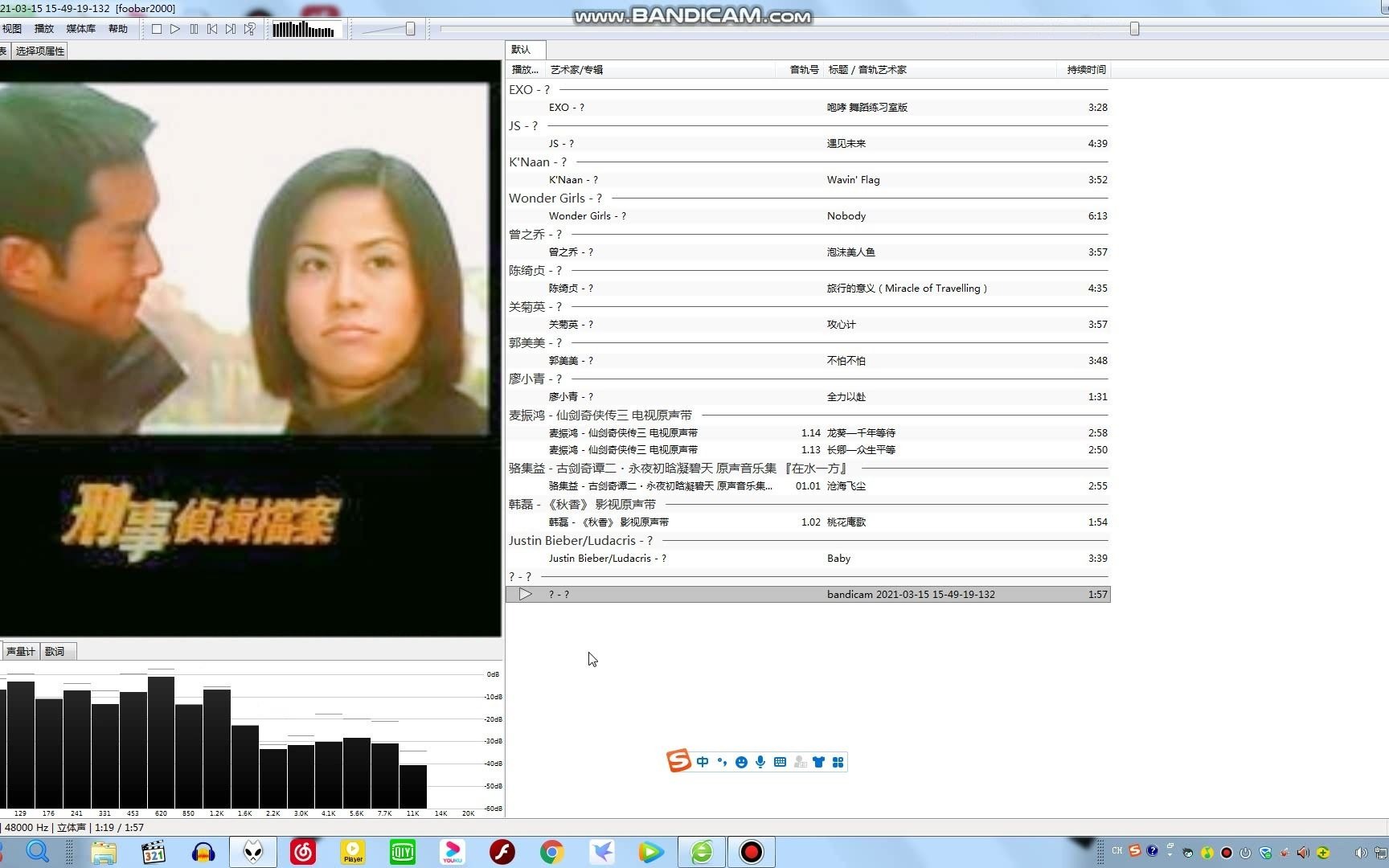This screenshot has height=868, width=1389.
Task: Switch to the 声量计 tab
Action: (20, 652)
